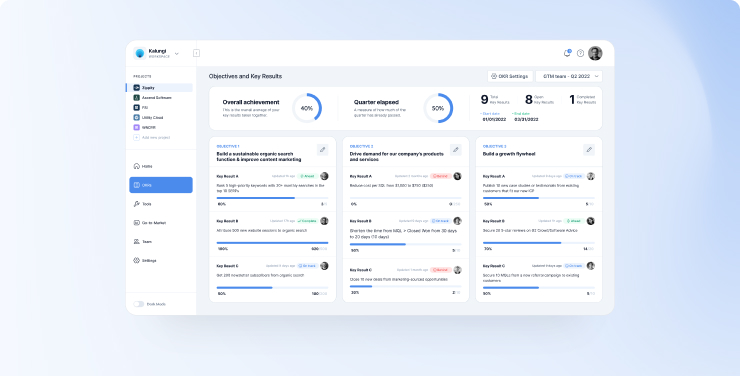Click the Complete badge on Objective 1 Key Result B

point(307,221)
